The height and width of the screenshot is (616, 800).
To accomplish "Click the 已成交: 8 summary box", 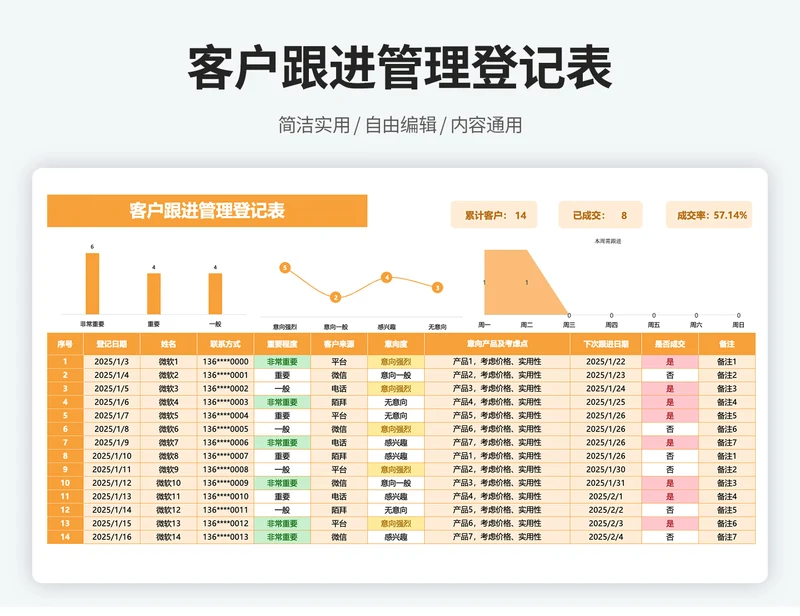I will [600, 215].
